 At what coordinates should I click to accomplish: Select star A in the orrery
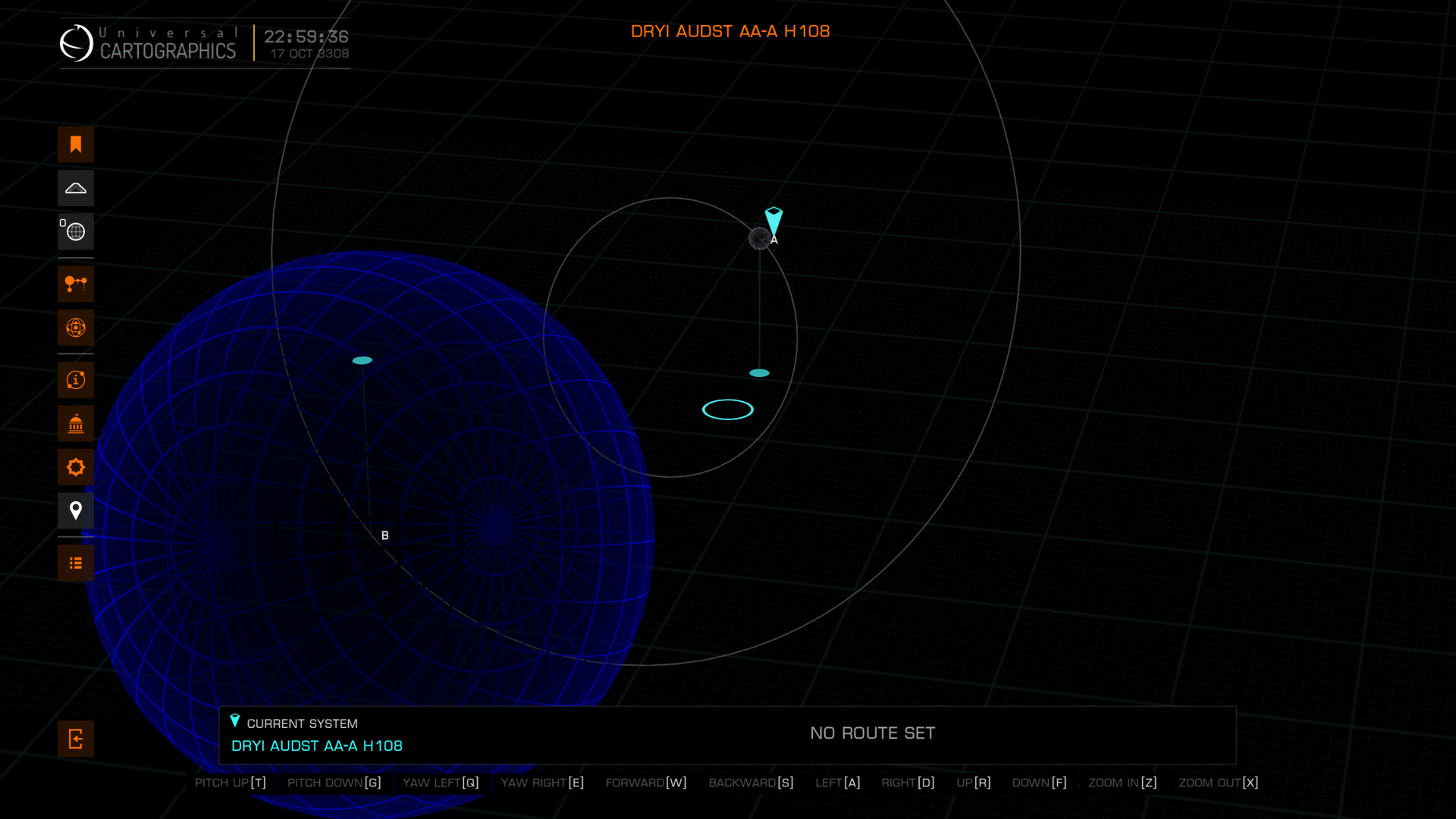coord(760,238)
